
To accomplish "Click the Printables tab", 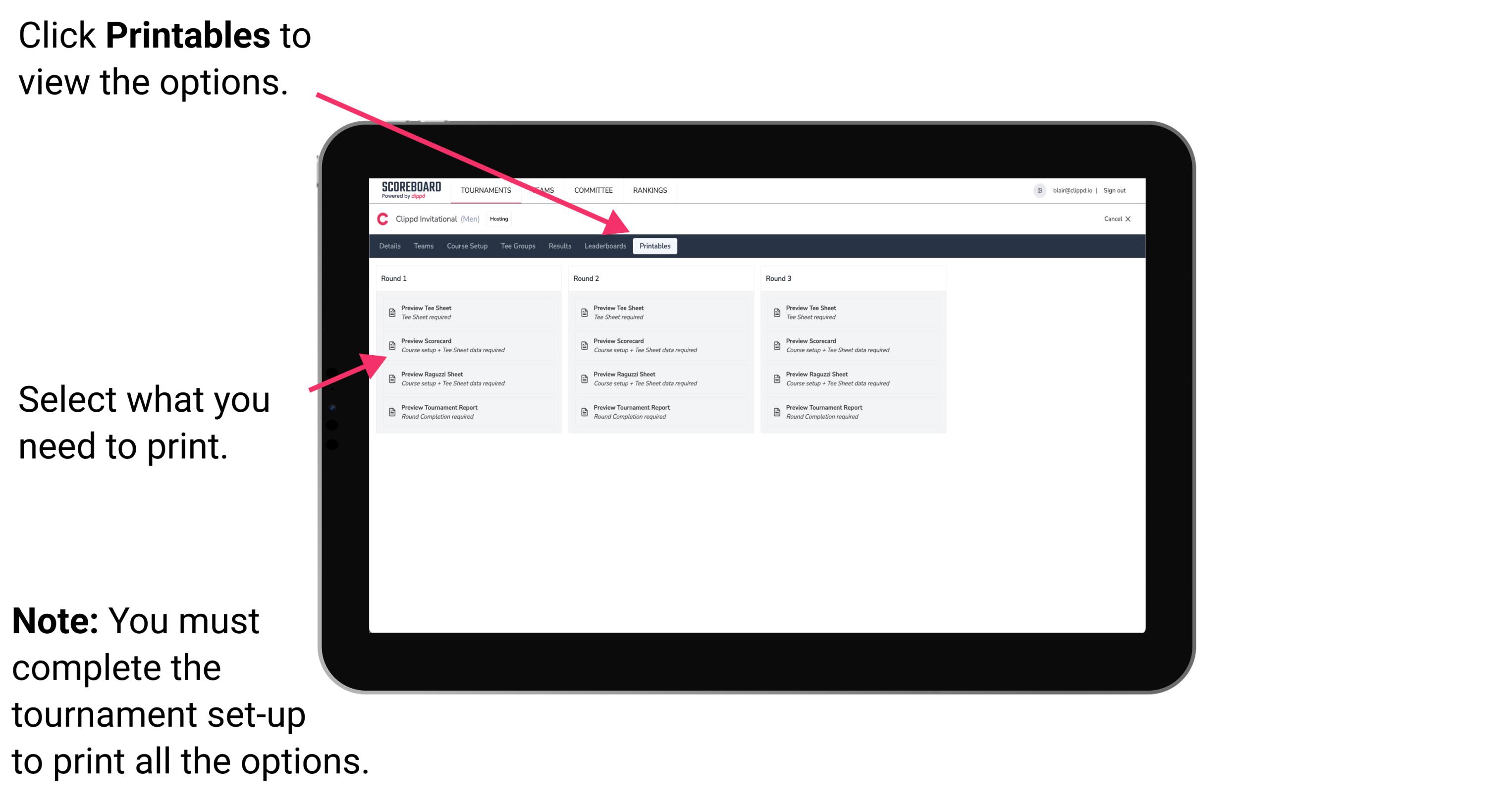I will coord(654,246).
